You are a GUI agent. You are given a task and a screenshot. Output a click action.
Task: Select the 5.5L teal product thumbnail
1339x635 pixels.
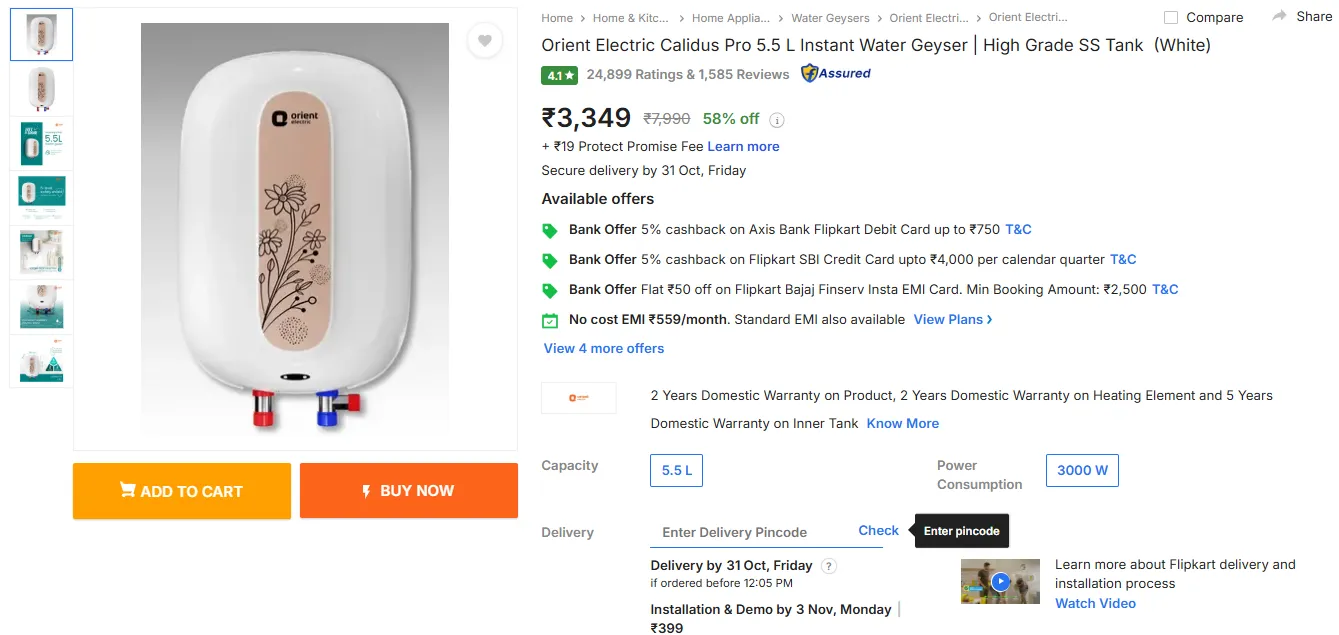point(41,144)
